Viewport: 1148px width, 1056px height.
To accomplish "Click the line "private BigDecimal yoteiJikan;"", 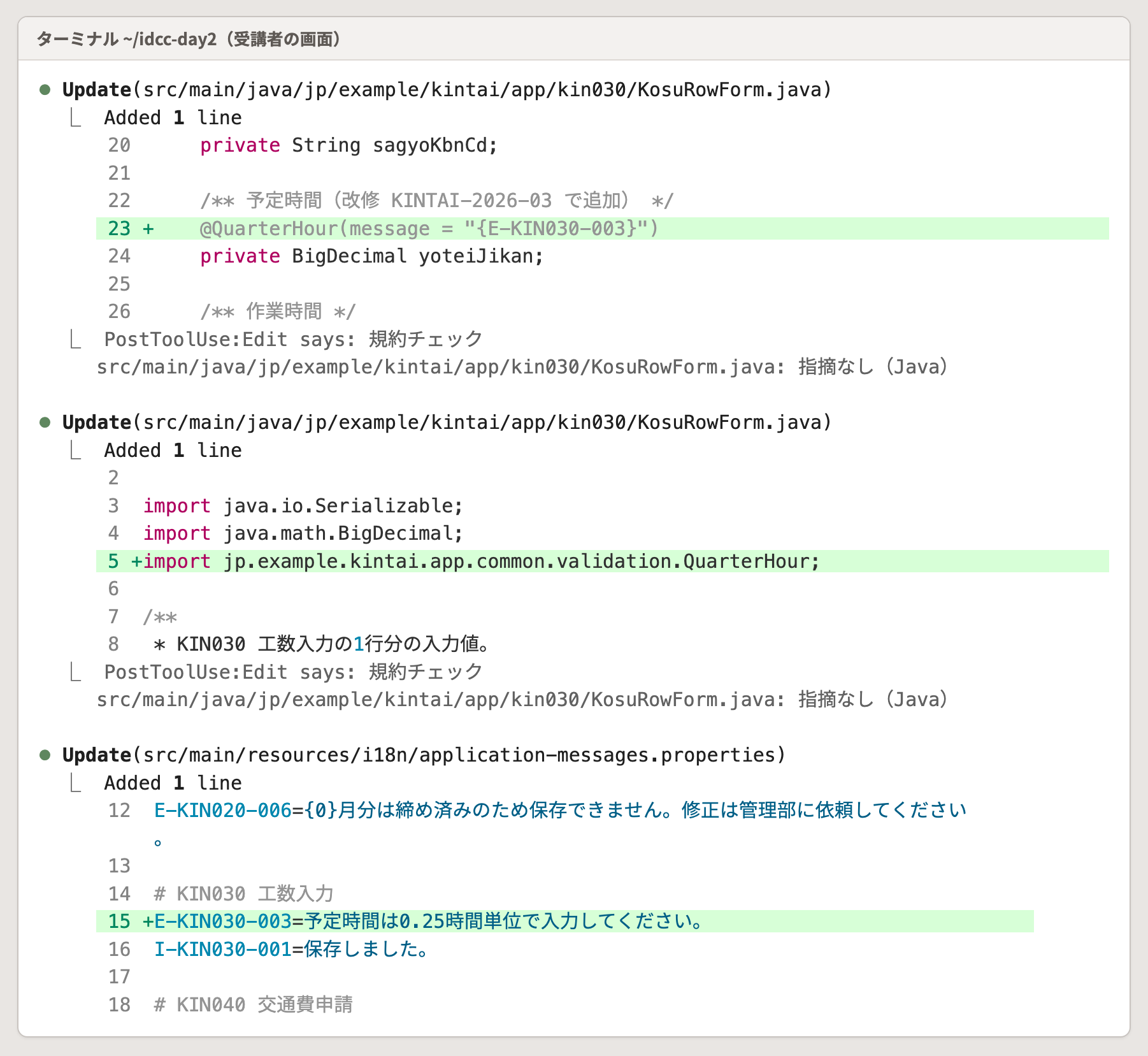I will pos(372,256).
